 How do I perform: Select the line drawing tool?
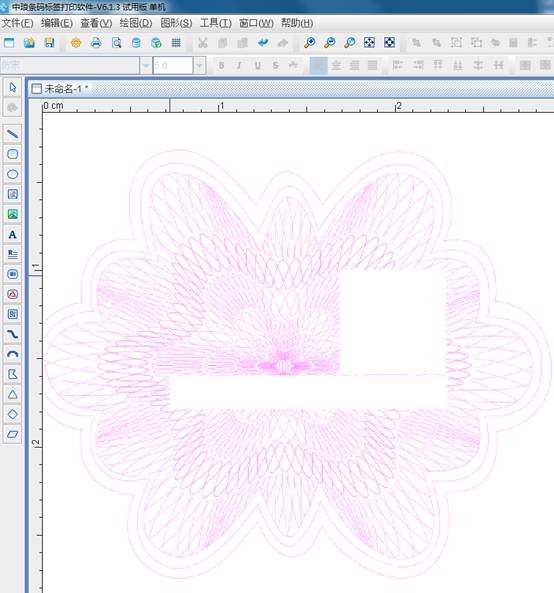[12, 134]
